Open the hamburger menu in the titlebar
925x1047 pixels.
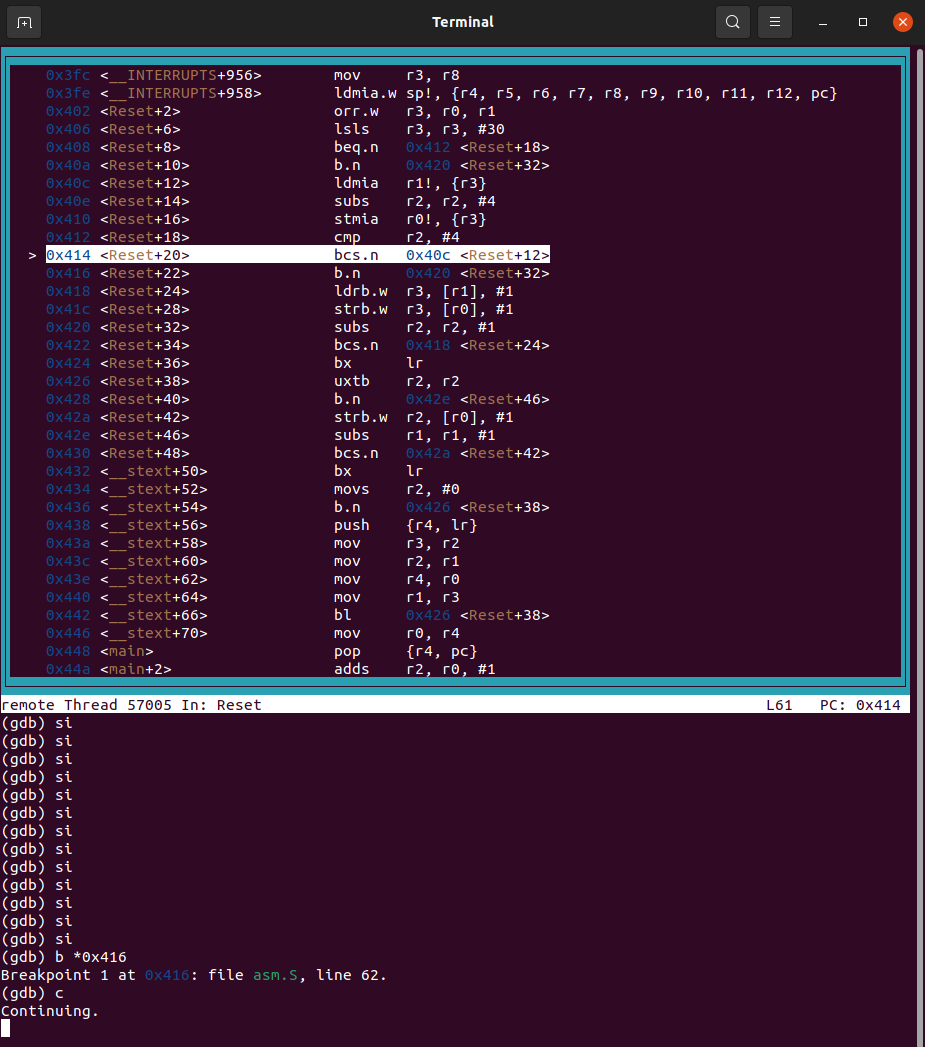[x=774, y=21]
